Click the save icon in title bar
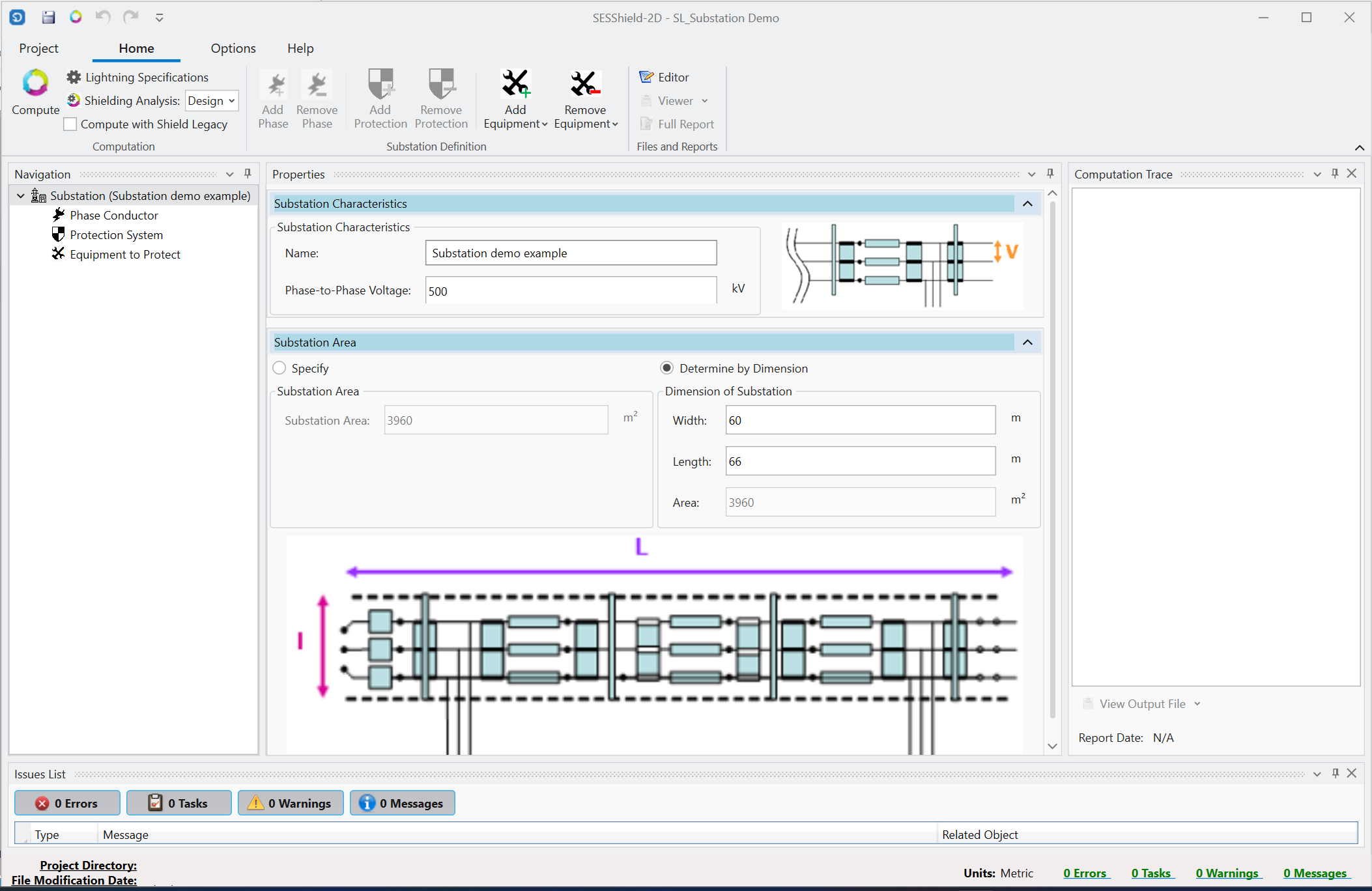 pyautogui.click(x=48, y=18)
